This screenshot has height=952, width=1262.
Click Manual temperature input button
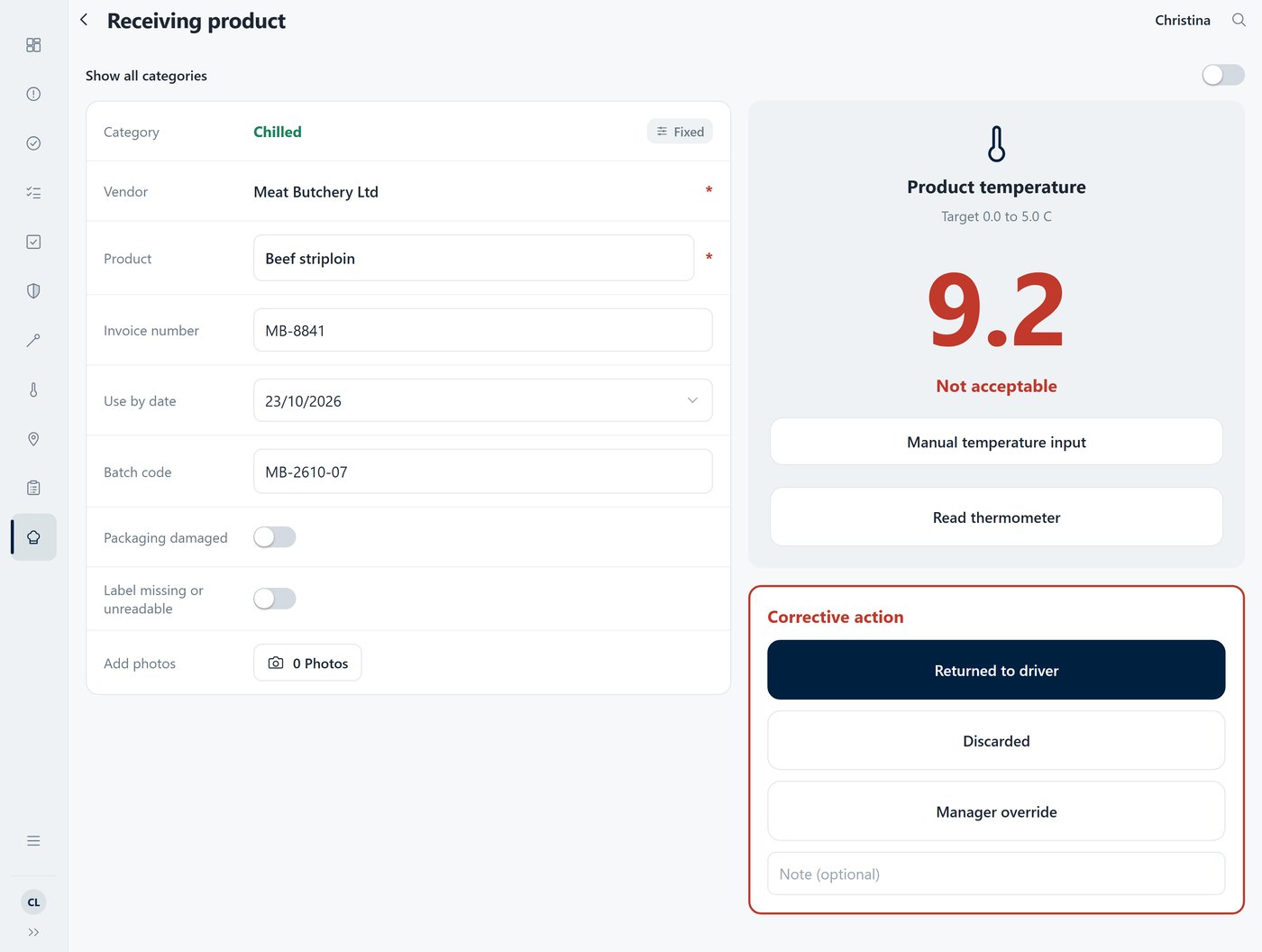coord(996,442)
